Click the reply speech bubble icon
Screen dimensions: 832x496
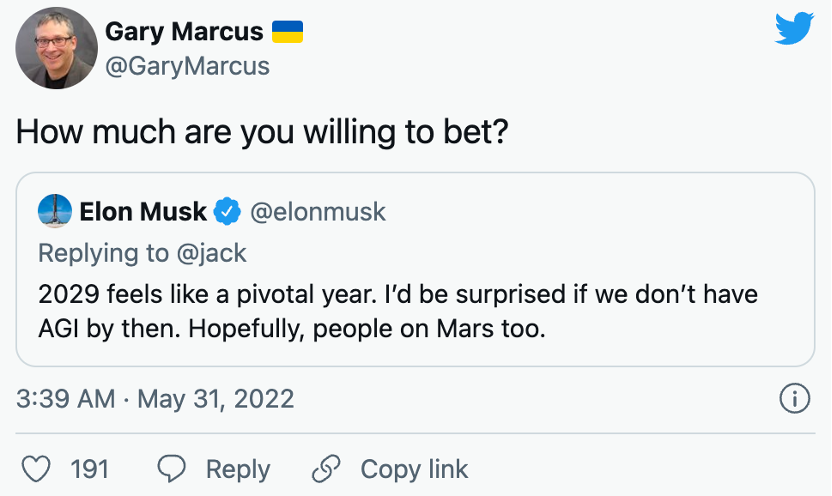172,469
